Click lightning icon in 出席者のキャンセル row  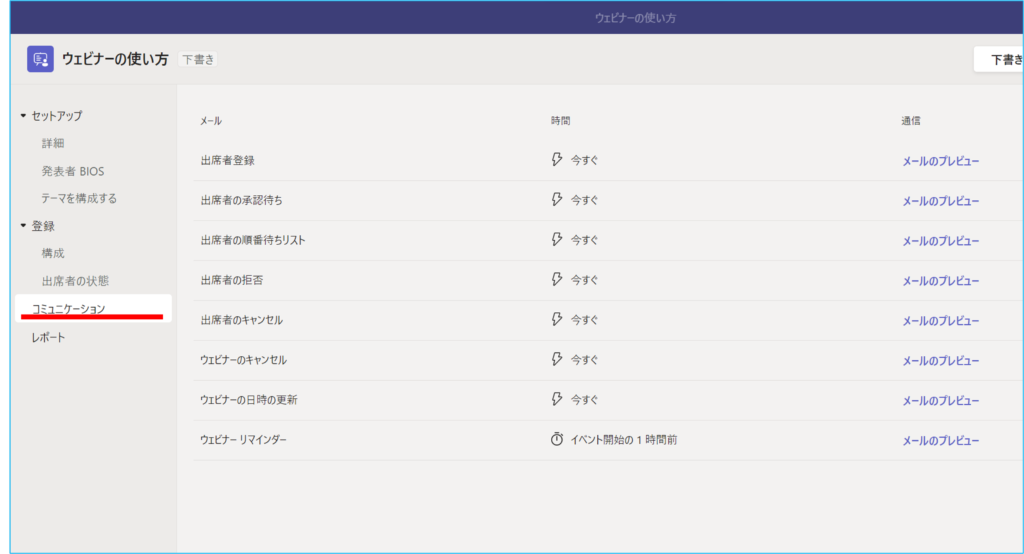pos(557,320)
